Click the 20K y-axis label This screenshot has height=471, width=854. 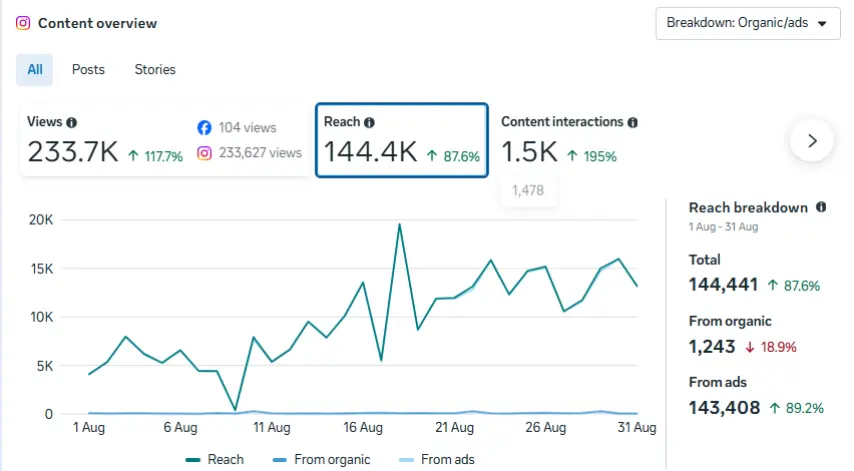click(41, 220)
